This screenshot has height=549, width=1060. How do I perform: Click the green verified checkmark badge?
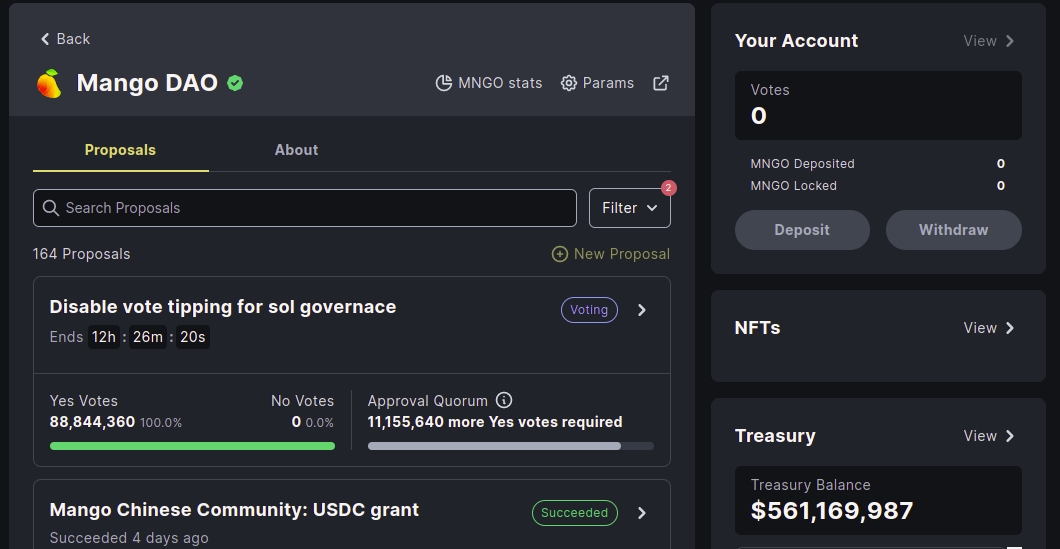235,83
